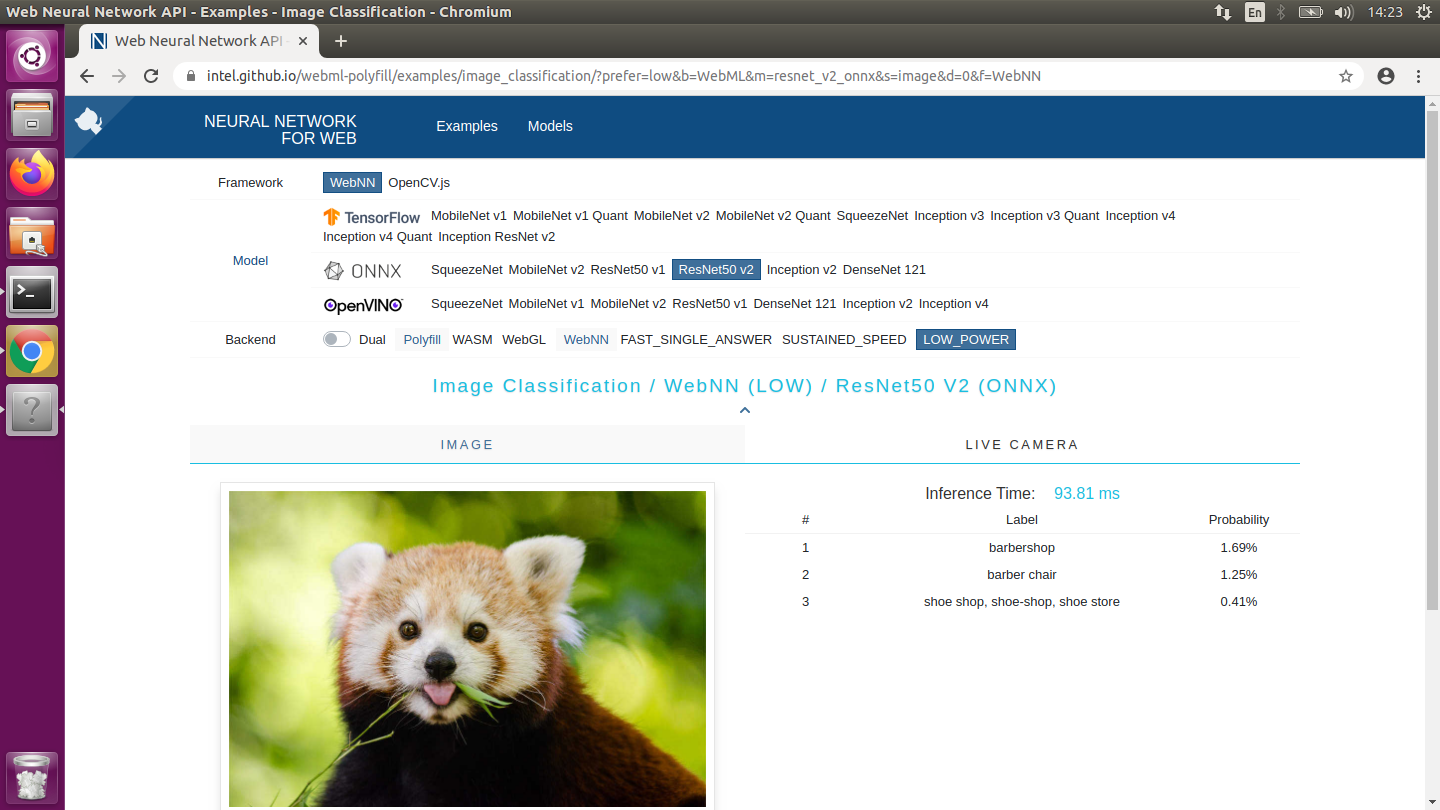Open the En keyboard layout indicator
The image size is (1440, 810).
pyautogui.click(x=1254, y=12)
